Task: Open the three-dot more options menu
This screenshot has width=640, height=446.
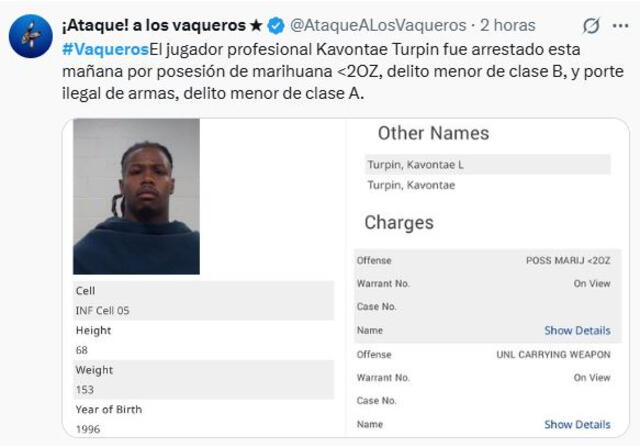Action: pos(620,25)
